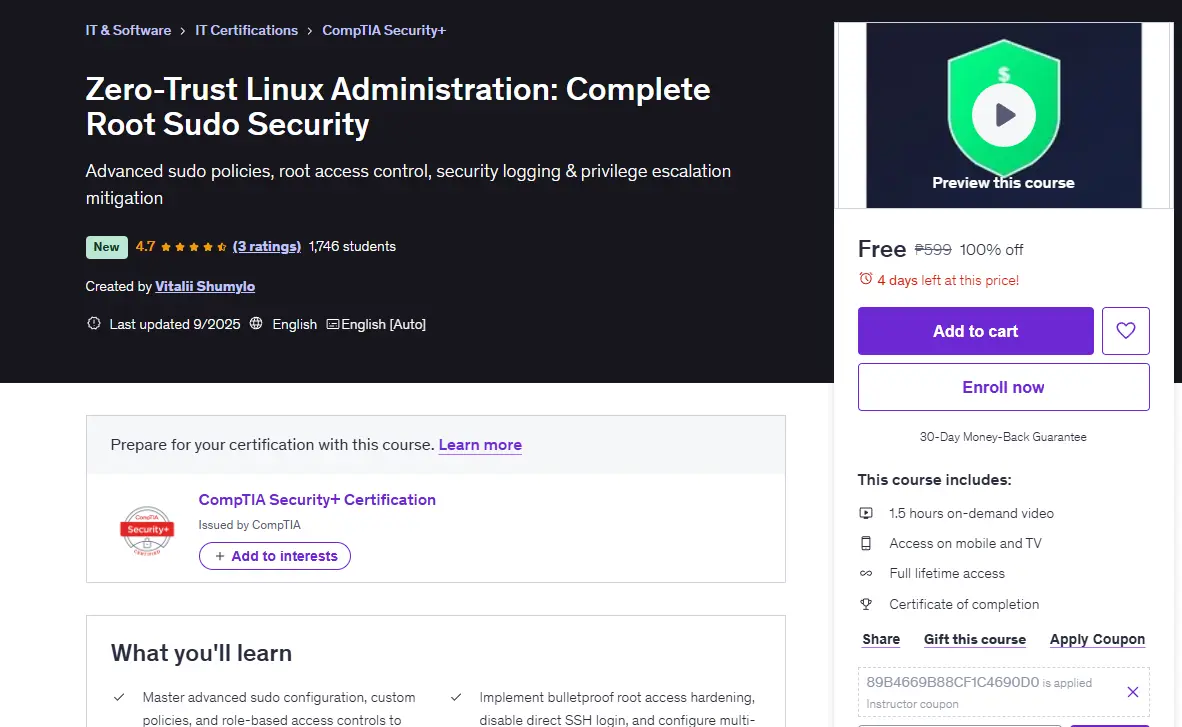Screen dimensions: 1182x727
Task: Open CompTIA Security+ Certification link
Action: [317, 500]
